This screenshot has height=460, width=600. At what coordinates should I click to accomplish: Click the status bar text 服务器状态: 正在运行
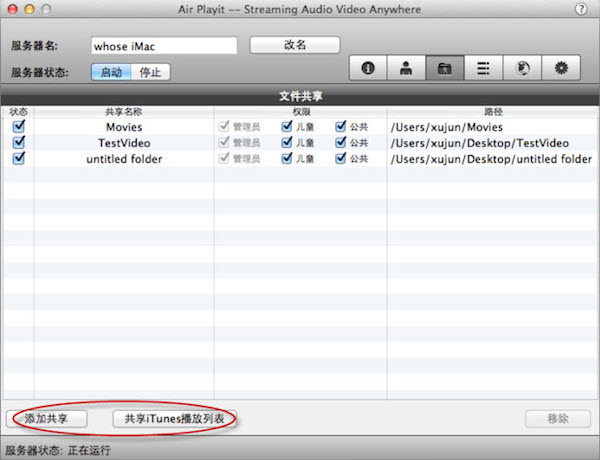coord(58,450)
